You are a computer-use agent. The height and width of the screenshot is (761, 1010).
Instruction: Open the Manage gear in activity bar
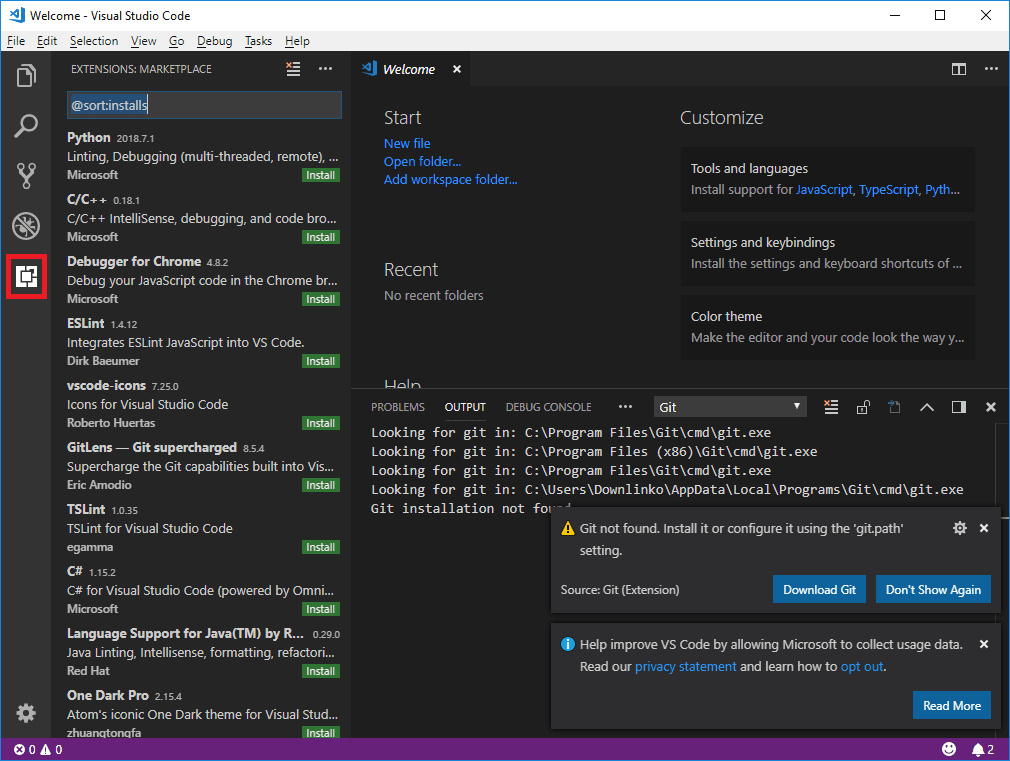point(26,713)
